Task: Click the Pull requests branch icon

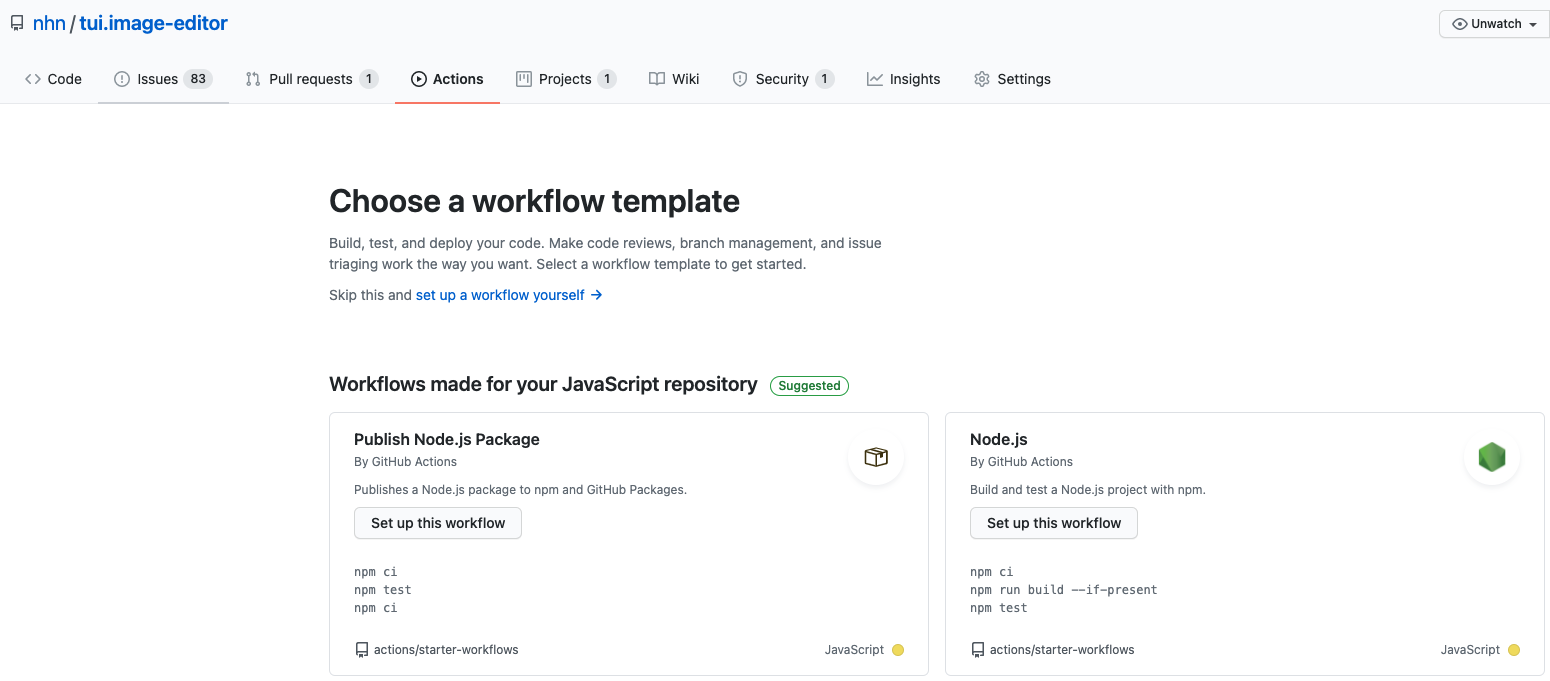Action: pos(253,79)
